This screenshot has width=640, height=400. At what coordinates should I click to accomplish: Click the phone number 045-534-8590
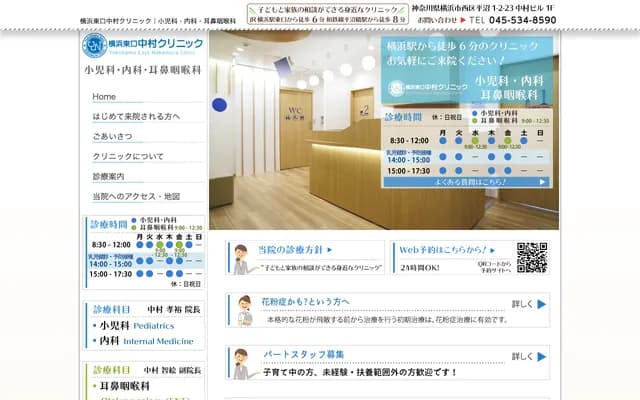522,20
